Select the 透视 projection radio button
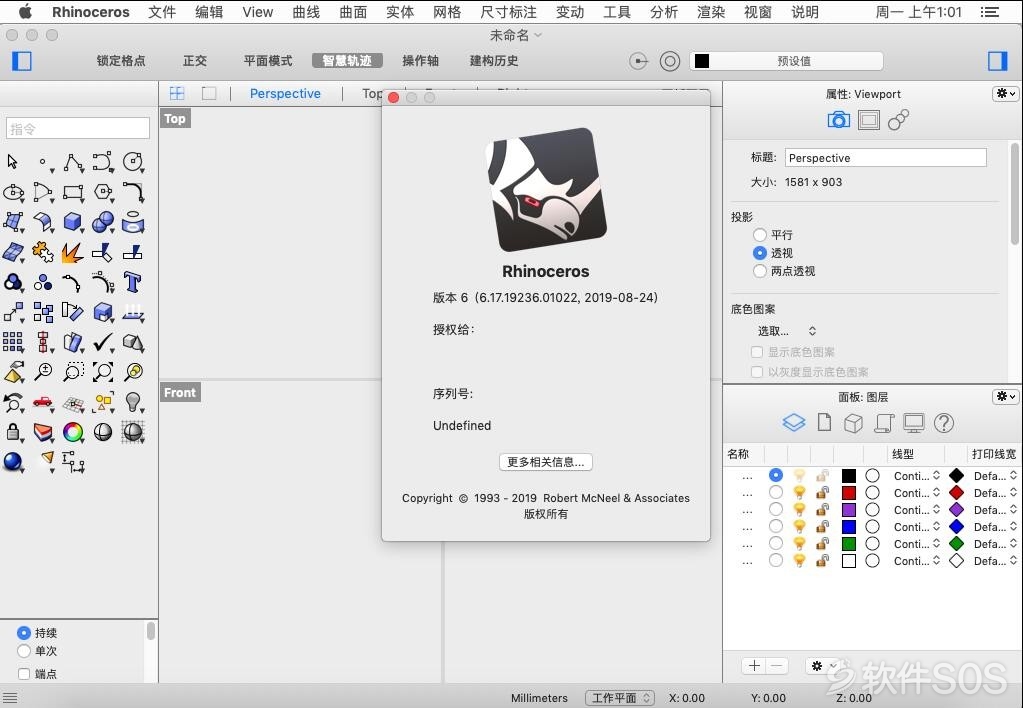 pos(759,253)
